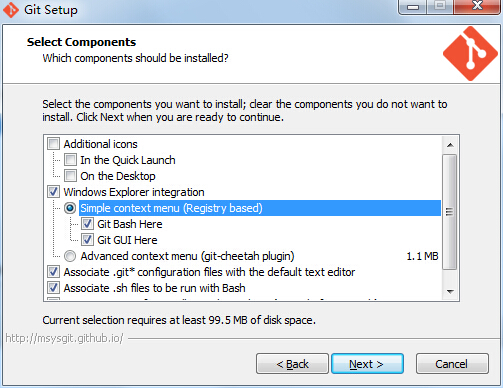This screenshot has height=388, width=503.
Task: Cancel the Git setup
Action: click(x=452, y=364)
